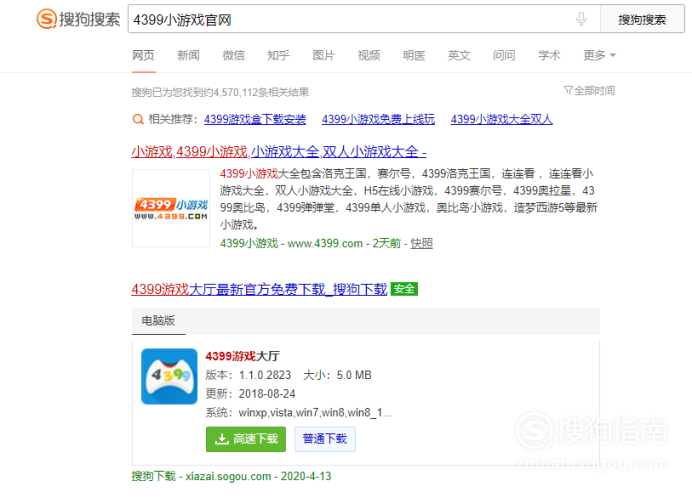
Task: Open 4399小游戏大全双人 suggestion link
Action: tap(501, 119)
